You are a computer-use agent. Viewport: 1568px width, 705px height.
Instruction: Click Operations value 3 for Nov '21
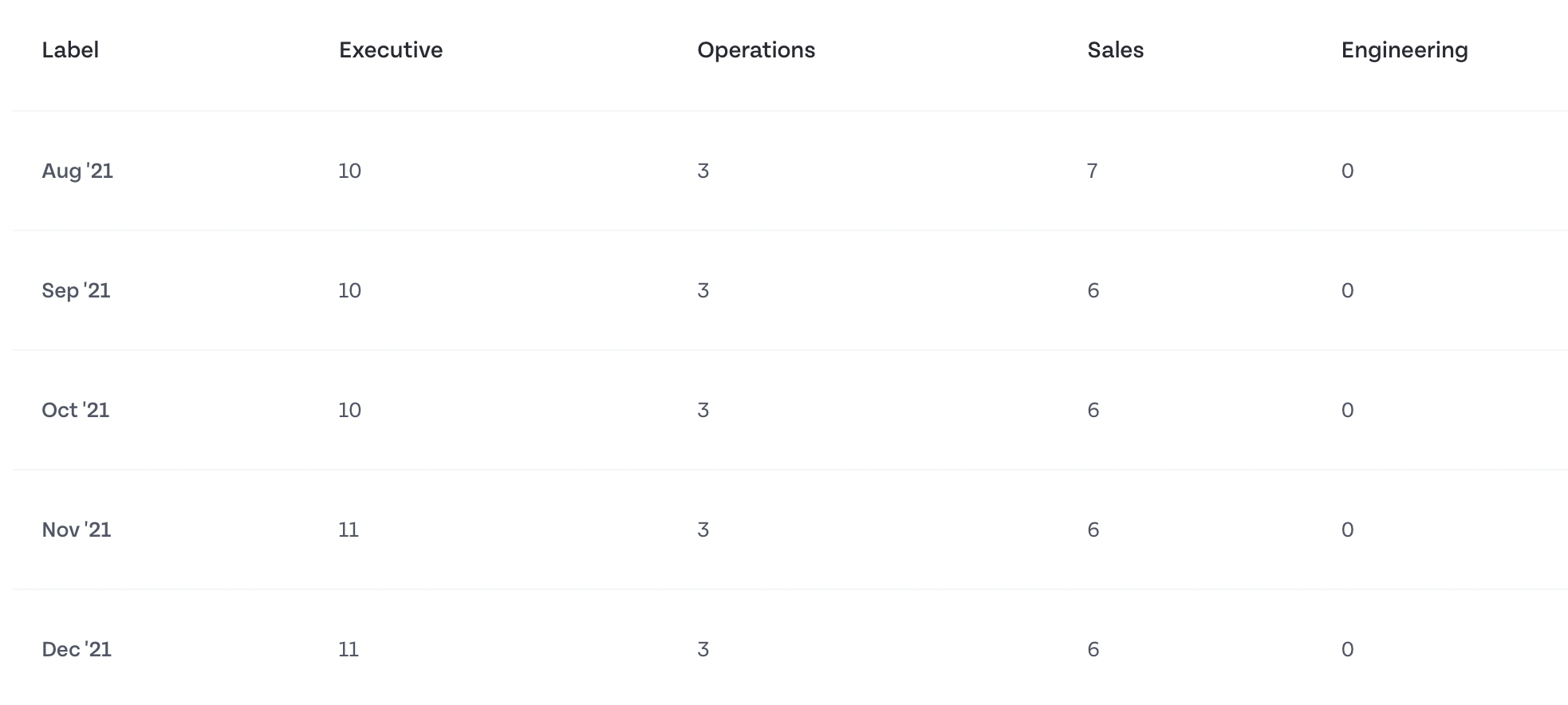703,530
